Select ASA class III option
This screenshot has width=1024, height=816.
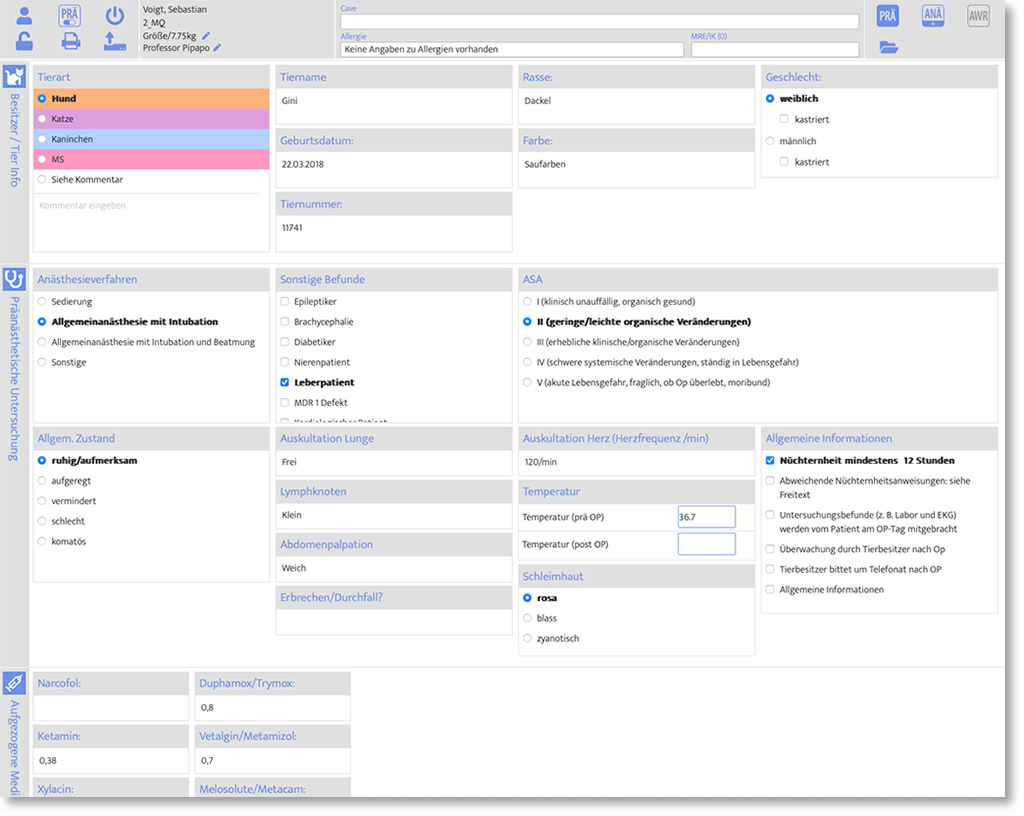pyautogui.click(x=528, y=342)
